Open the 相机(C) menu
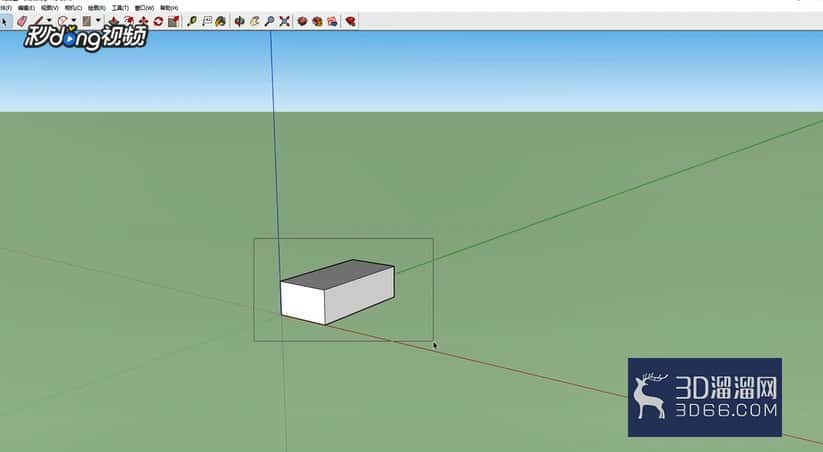Viewport: 823px width, 452px height. coord(73,8)
